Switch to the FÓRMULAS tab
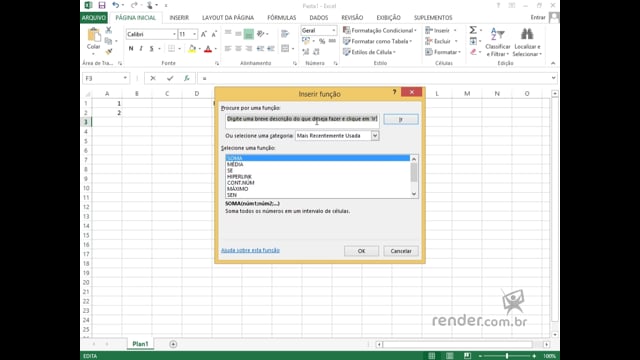Screen dimensions: 640x360 [x=282, y=18]
